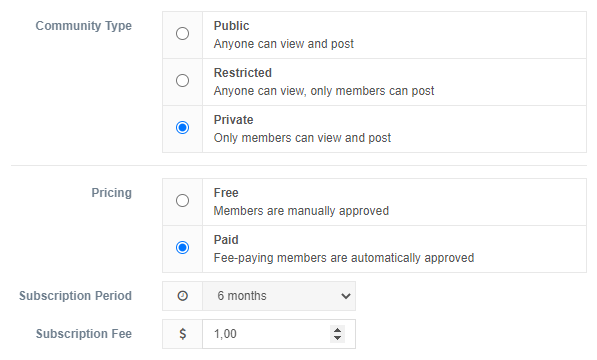Click the Subscription Fee label

tap(84, 334)
